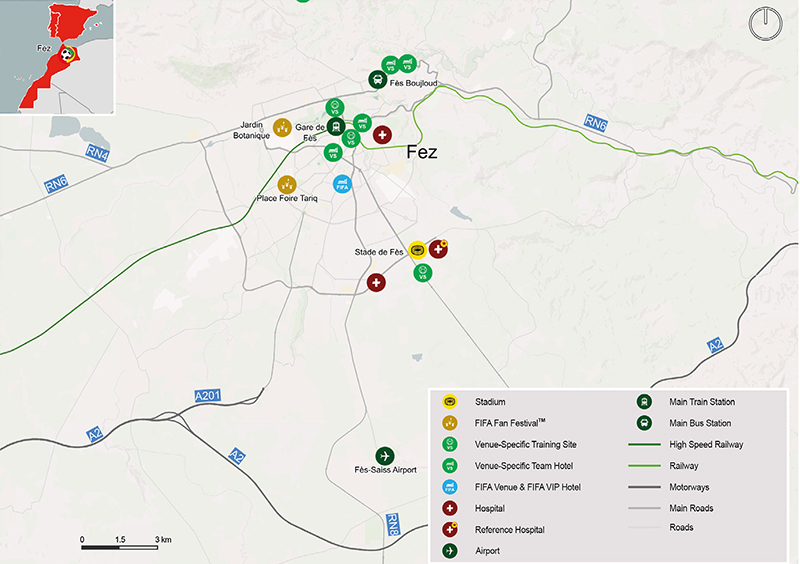Click the reference hospital marker beside the stadium
Viewport: 800px width, 564px height.
(438, 249)
